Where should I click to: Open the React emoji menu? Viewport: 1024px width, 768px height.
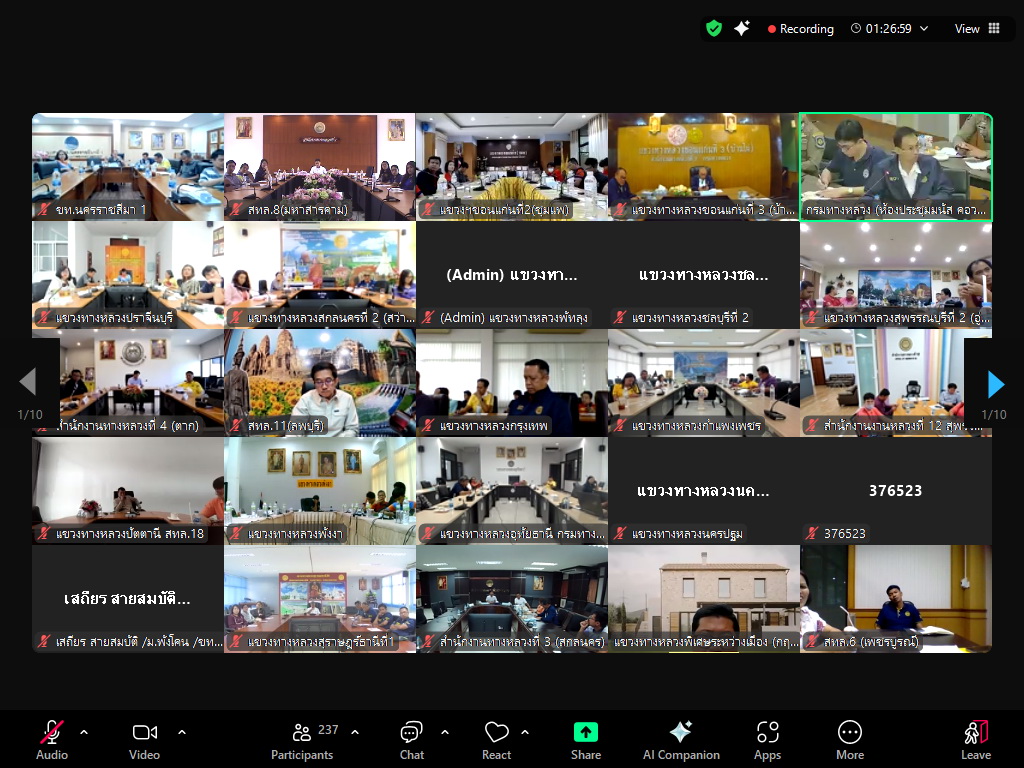(497, 740)
